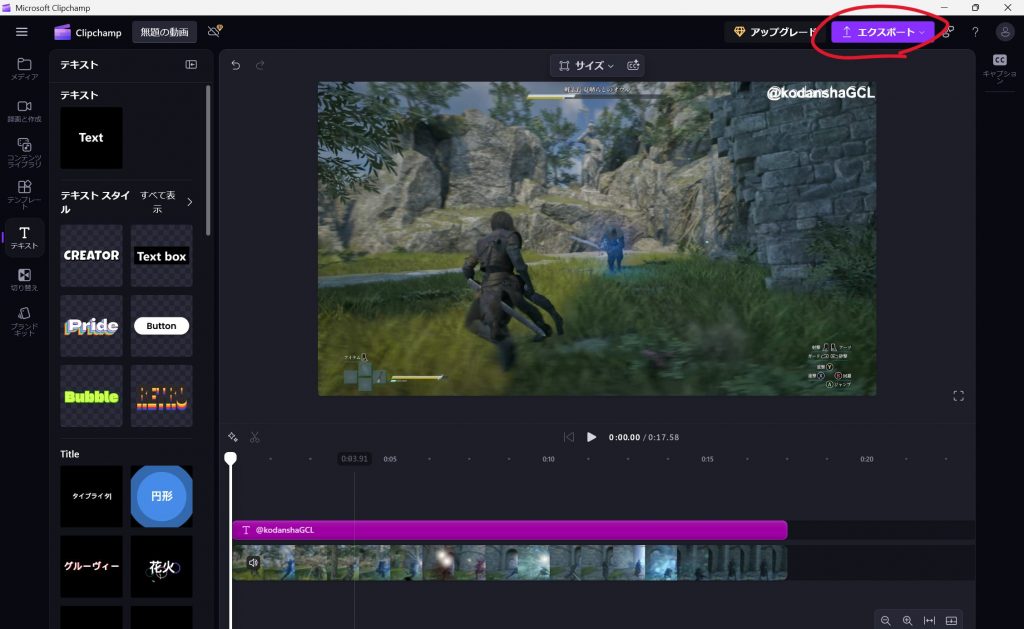Open the メディア media tab
Image resolution: width=1024 pixels, height=629 pixels.
coord(24,69)
